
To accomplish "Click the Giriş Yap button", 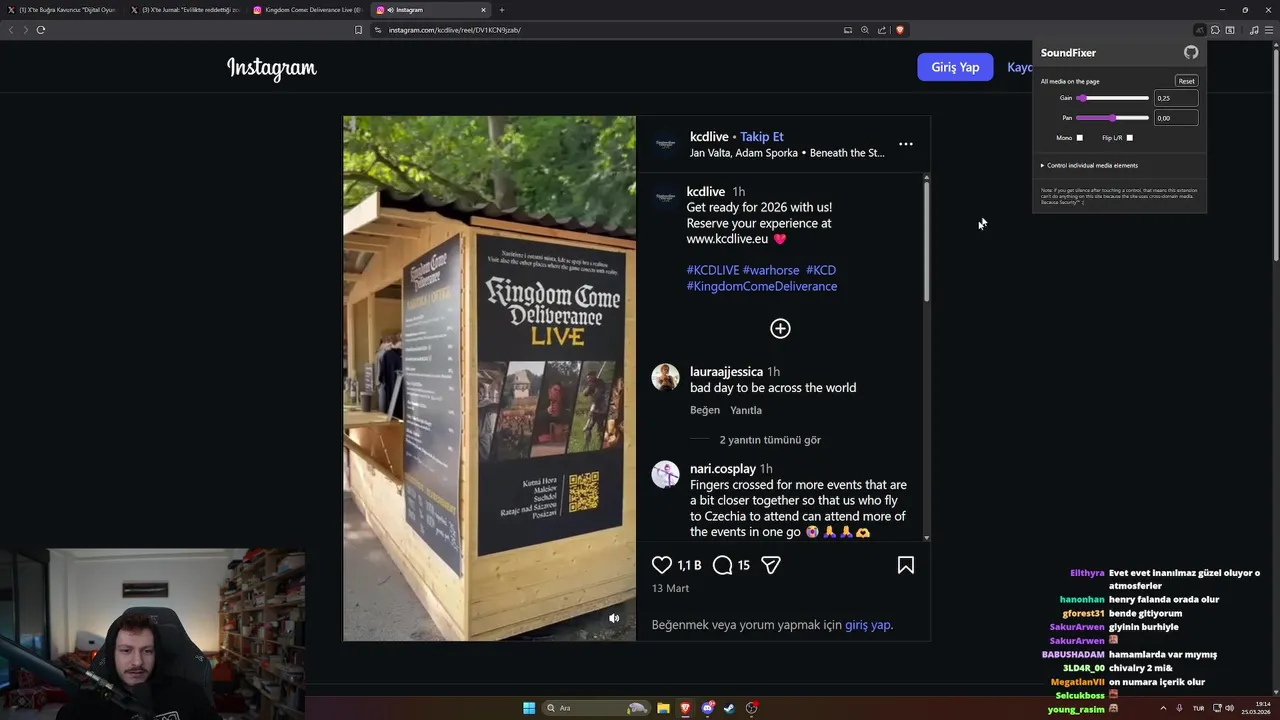I will (955, 67).
